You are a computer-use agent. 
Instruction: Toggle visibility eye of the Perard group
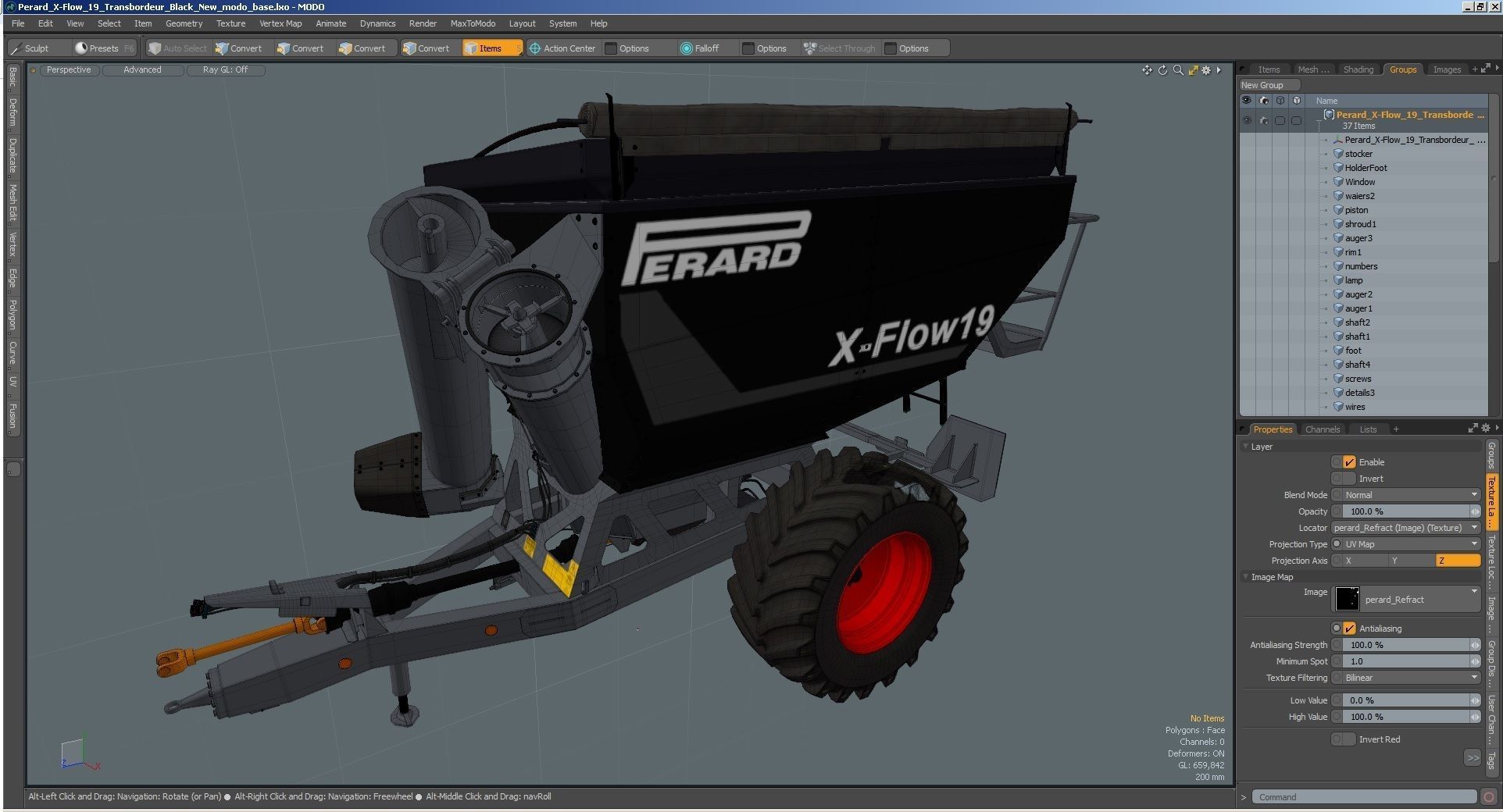1246,120
